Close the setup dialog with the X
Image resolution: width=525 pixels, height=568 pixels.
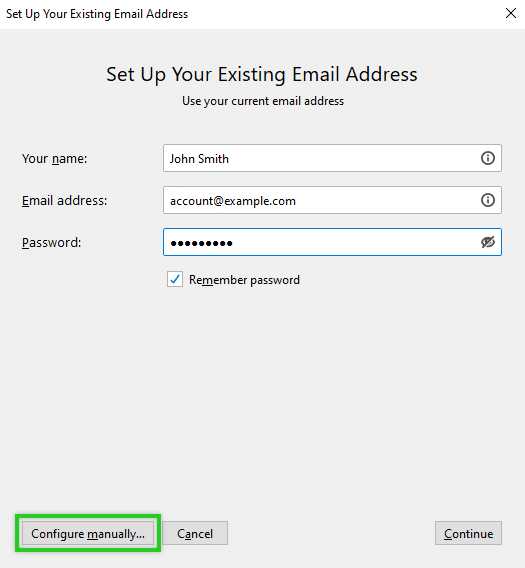point(511,13)
